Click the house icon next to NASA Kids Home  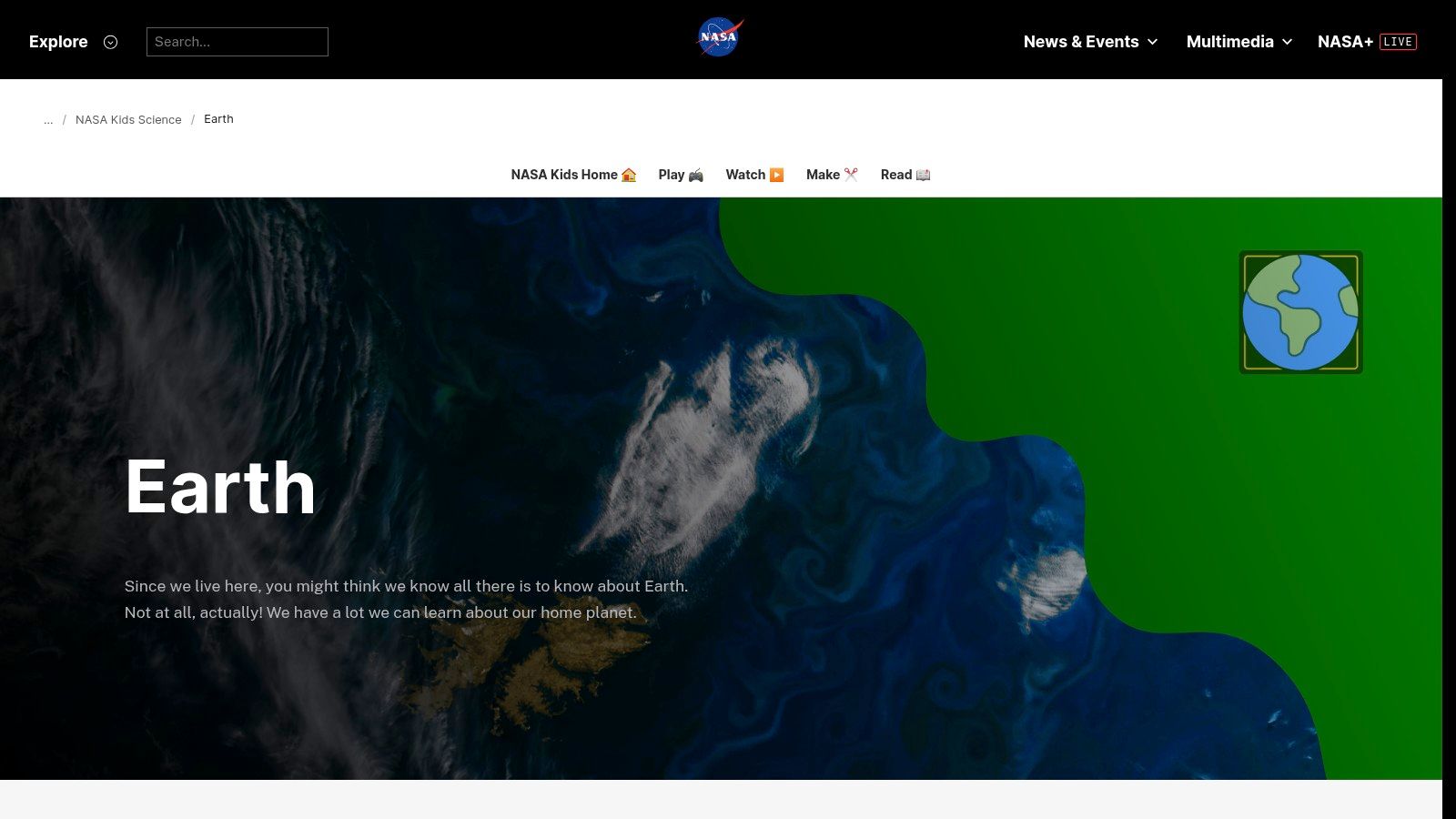pyautogui.click(x=628, y=175)
